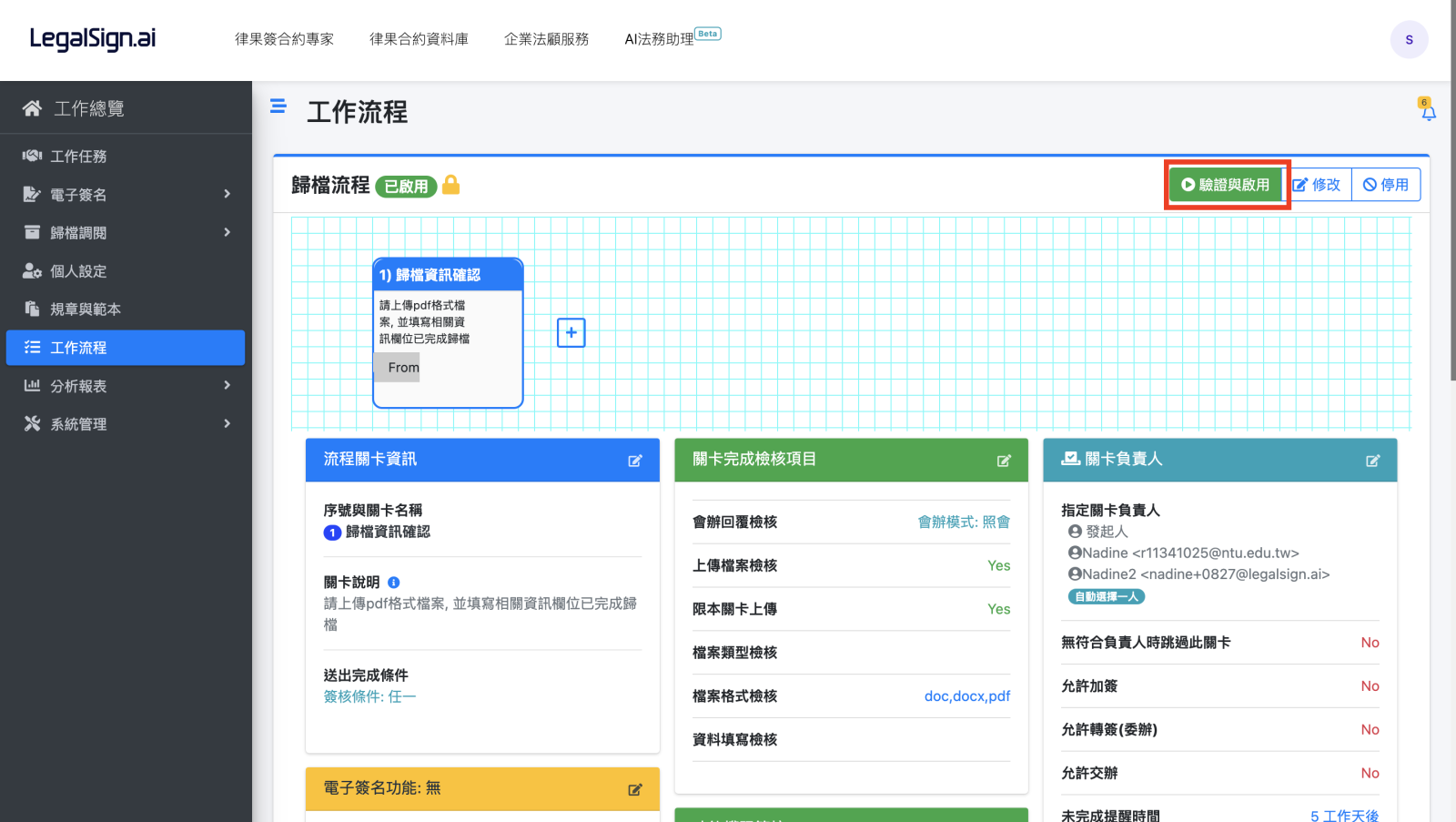Click the 系統管理 tools icon

(x=32, y=423)
